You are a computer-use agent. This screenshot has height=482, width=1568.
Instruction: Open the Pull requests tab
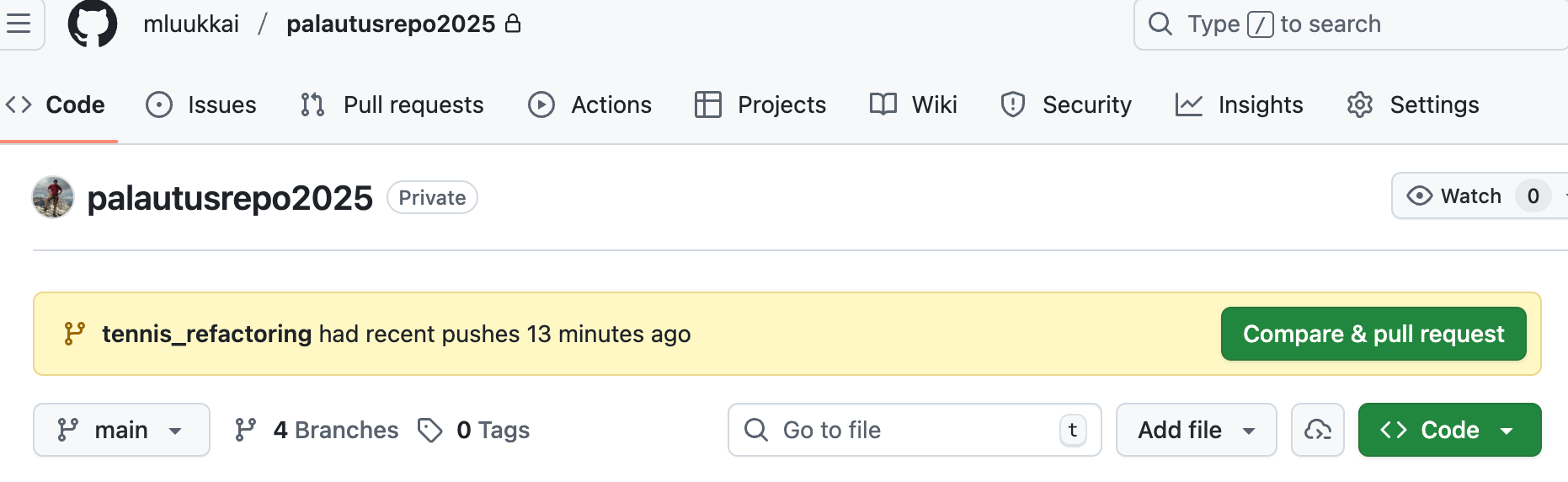[x=392, y=104]
